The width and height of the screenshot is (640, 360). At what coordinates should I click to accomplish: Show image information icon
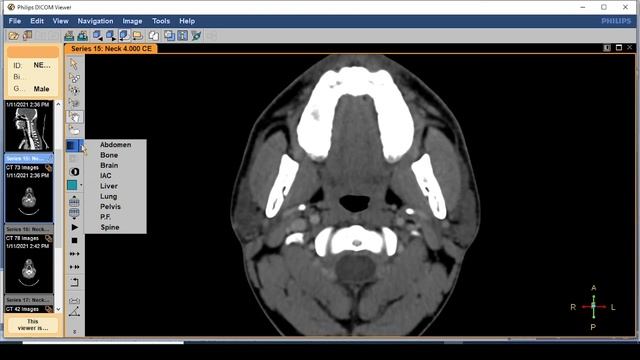(x=182, y=36)
